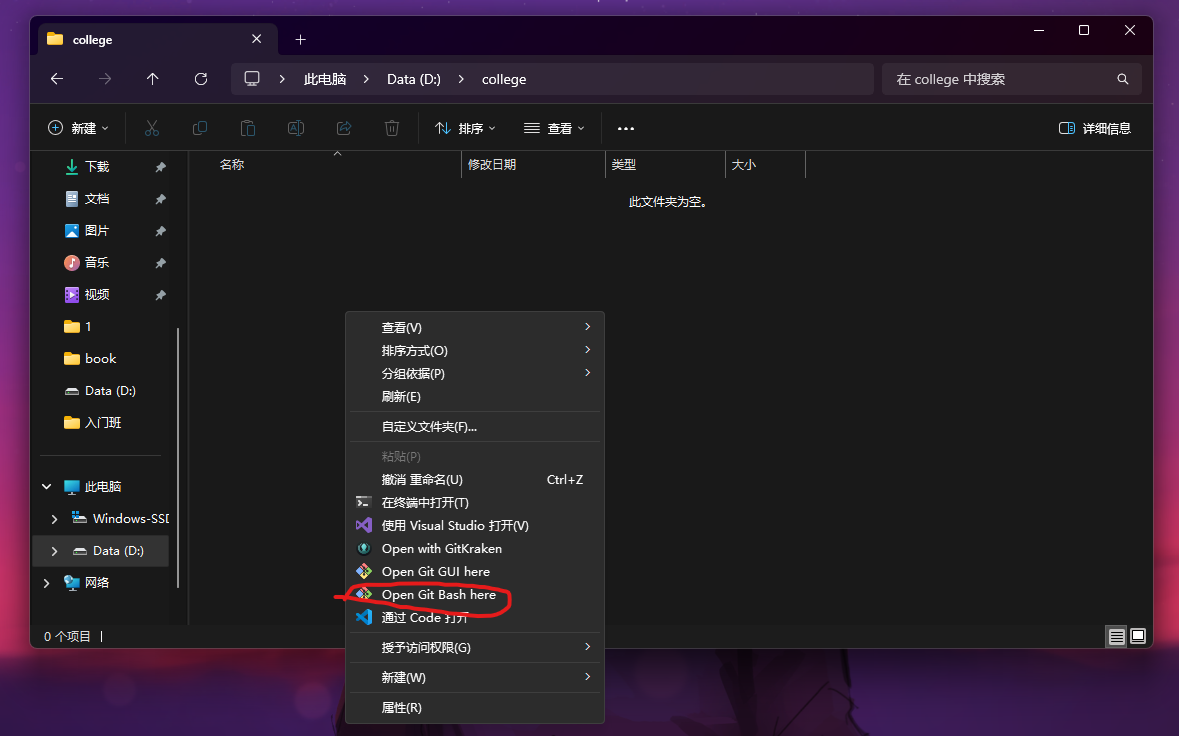Choose Properties in the context menu
Viewport: 1179px width, 736px height.
tap(402, 707)
